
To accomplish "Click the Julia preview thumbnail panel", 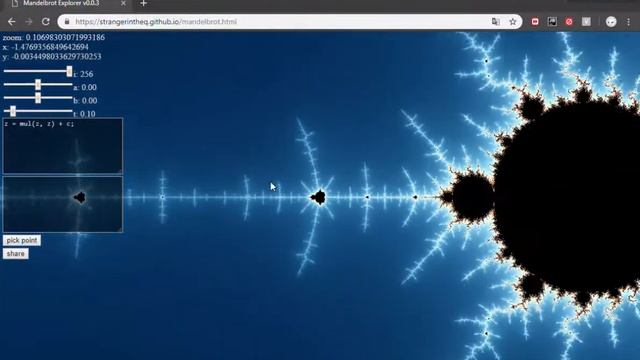I will pyautogui.click(x=63, y=204).
